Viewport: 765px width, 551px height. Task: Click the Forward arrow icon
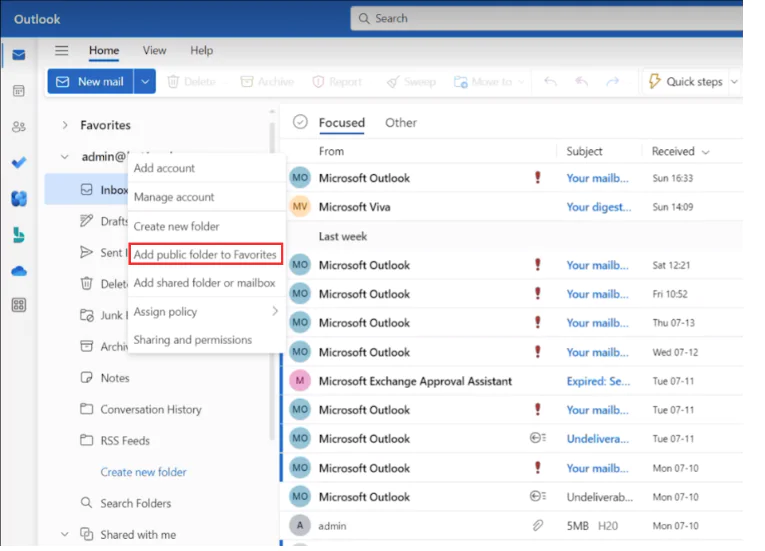[x=612, y=81]
